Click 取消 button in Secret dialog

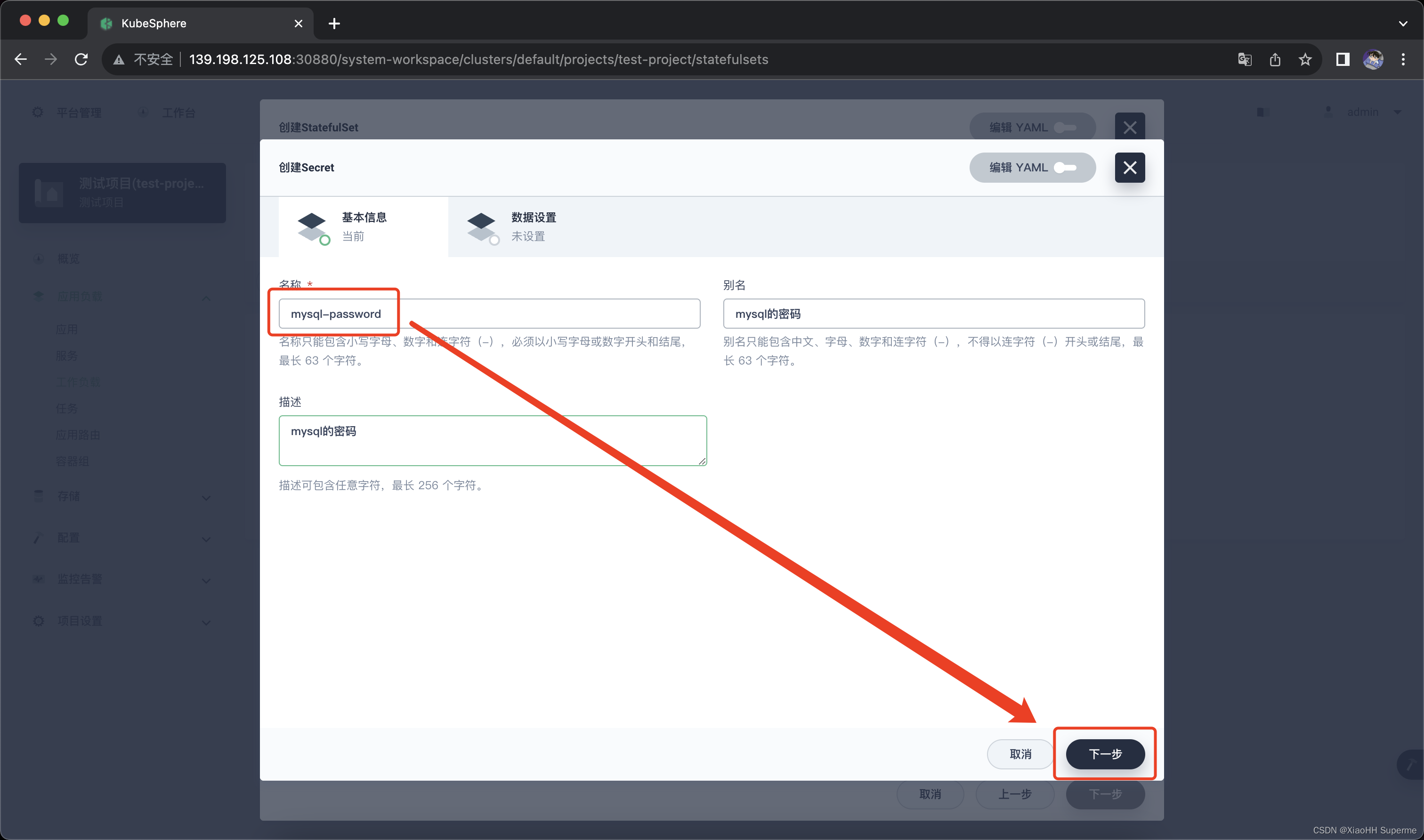1020,754
